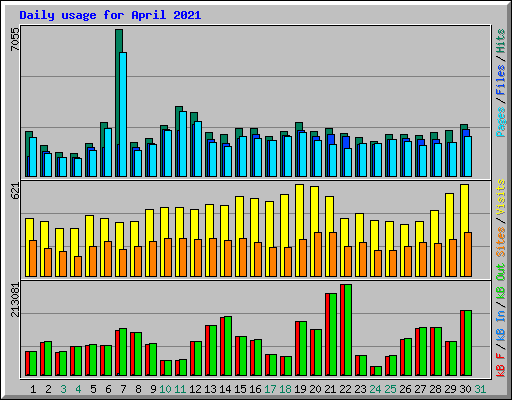Click the shortest green kB bar on day 24

click(x=378, y=371)
